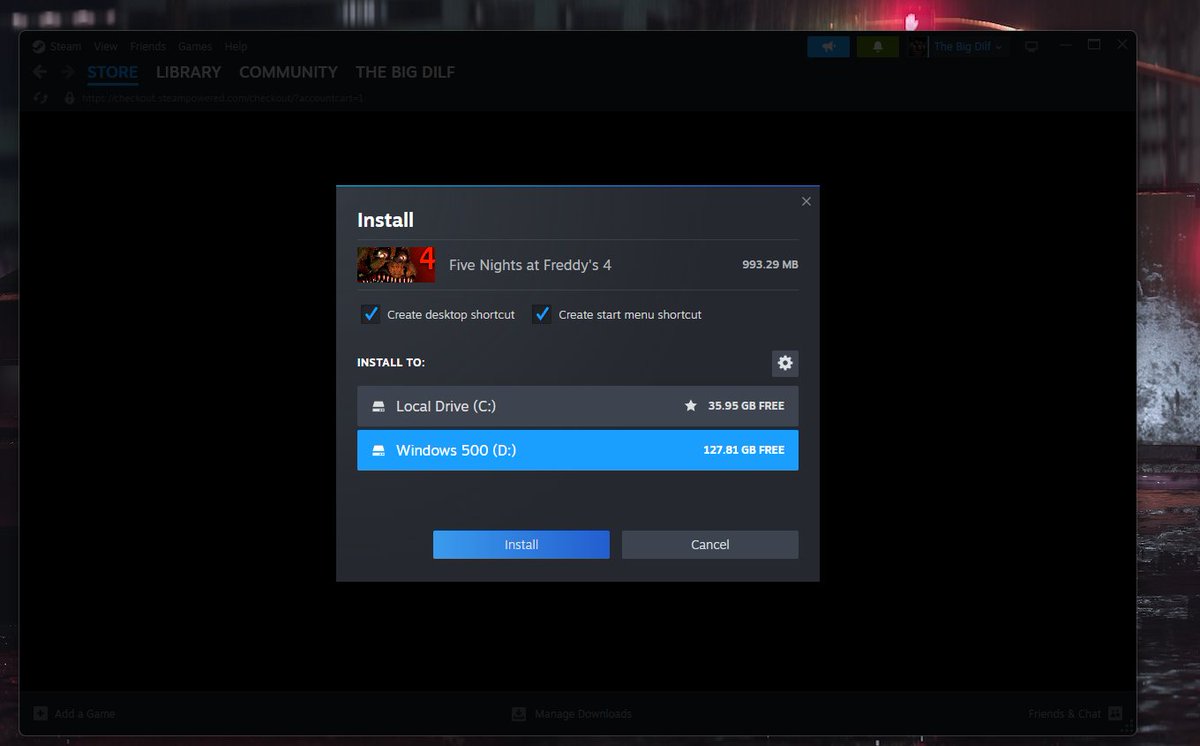Click the plus icon beside Add a Game
Screen dimensions: 1200x746
click(40, 714)
